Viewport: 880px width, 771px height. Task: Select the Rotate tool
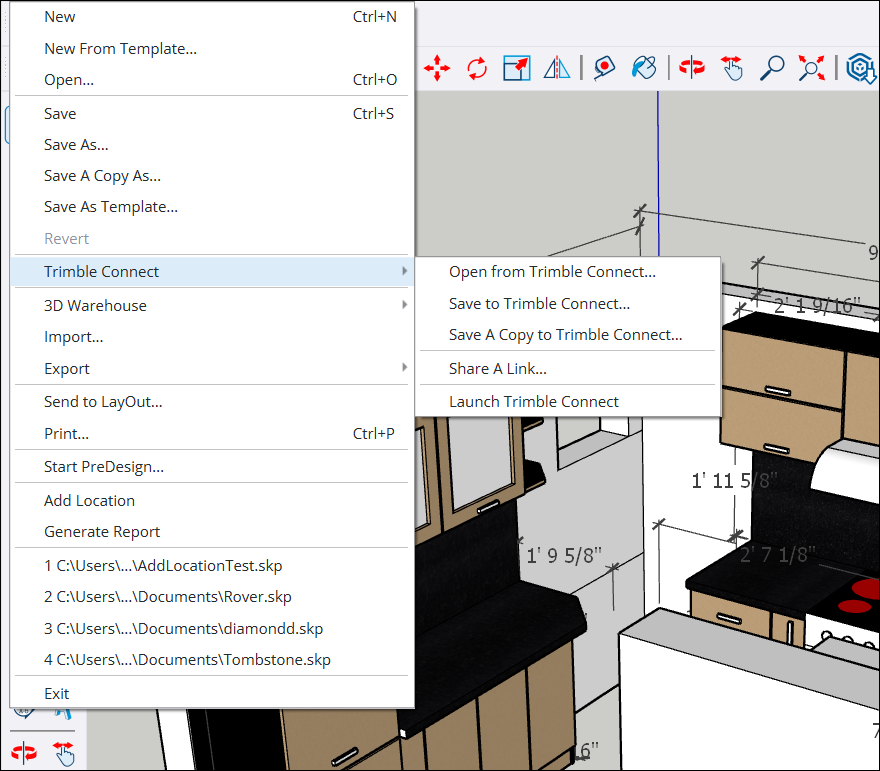[477, 68]
